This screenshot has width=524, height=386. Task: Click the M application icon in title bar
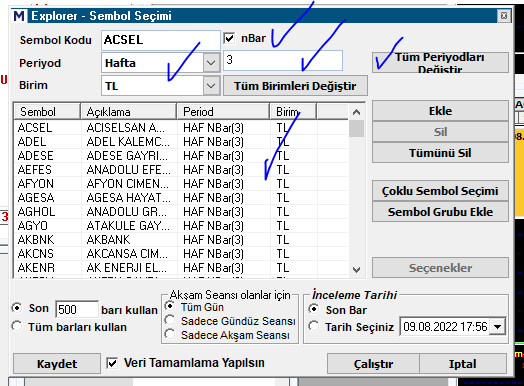19,16
